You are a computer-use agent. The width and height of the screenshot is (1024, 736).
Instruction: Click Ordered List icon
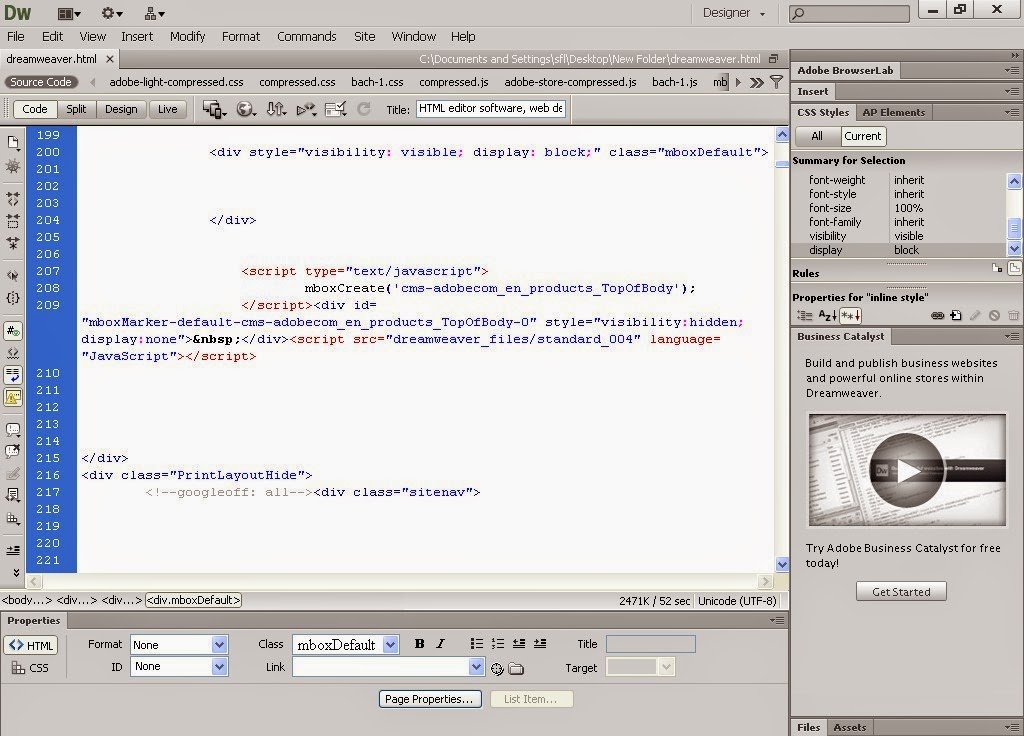click(x=498, y=644)
